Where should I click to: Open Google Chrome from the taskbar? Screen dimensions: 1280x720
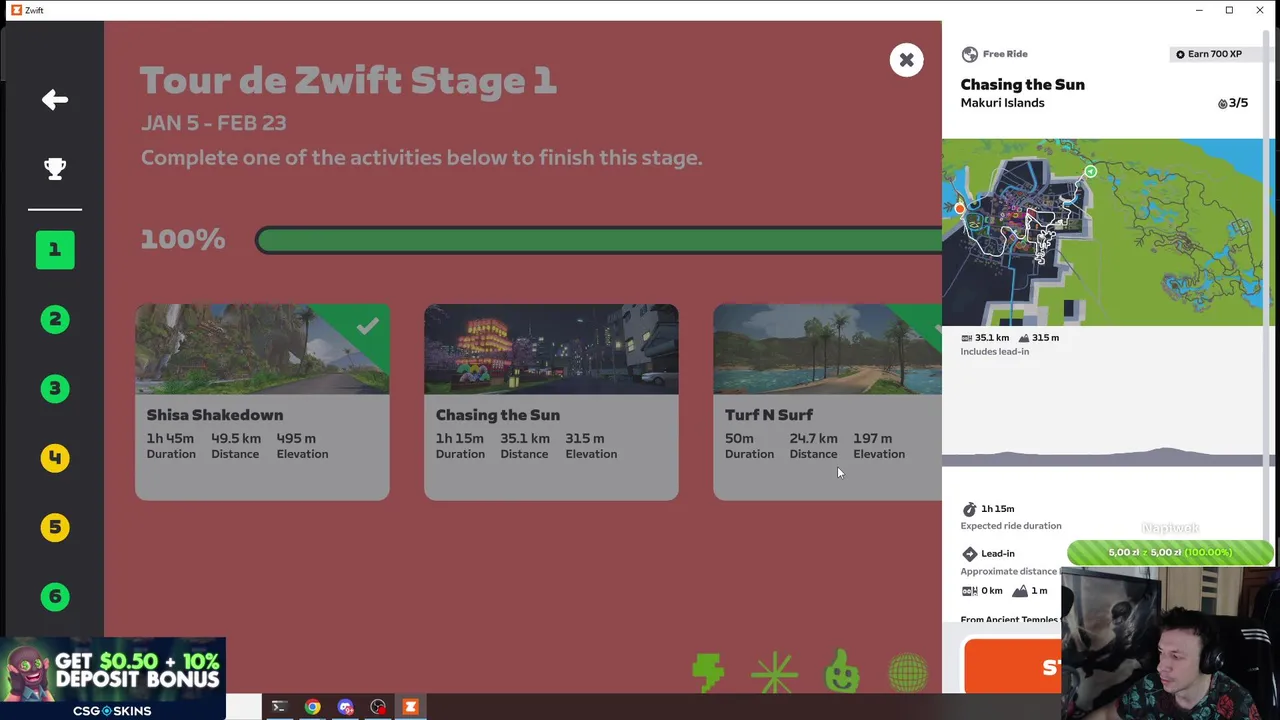click(313, 707)
